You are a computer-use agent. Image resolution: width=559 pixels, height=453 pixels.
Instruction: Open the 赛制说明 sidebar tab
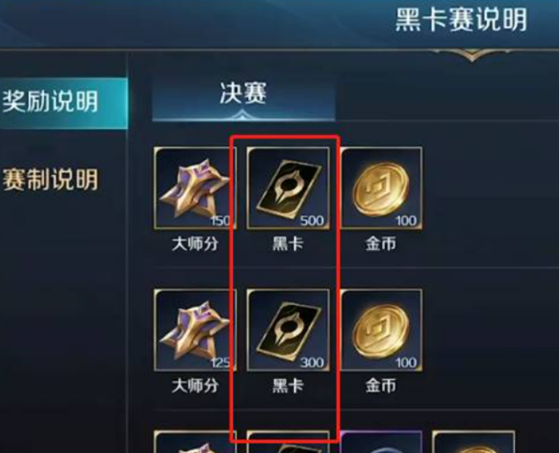tap(51, 180)
